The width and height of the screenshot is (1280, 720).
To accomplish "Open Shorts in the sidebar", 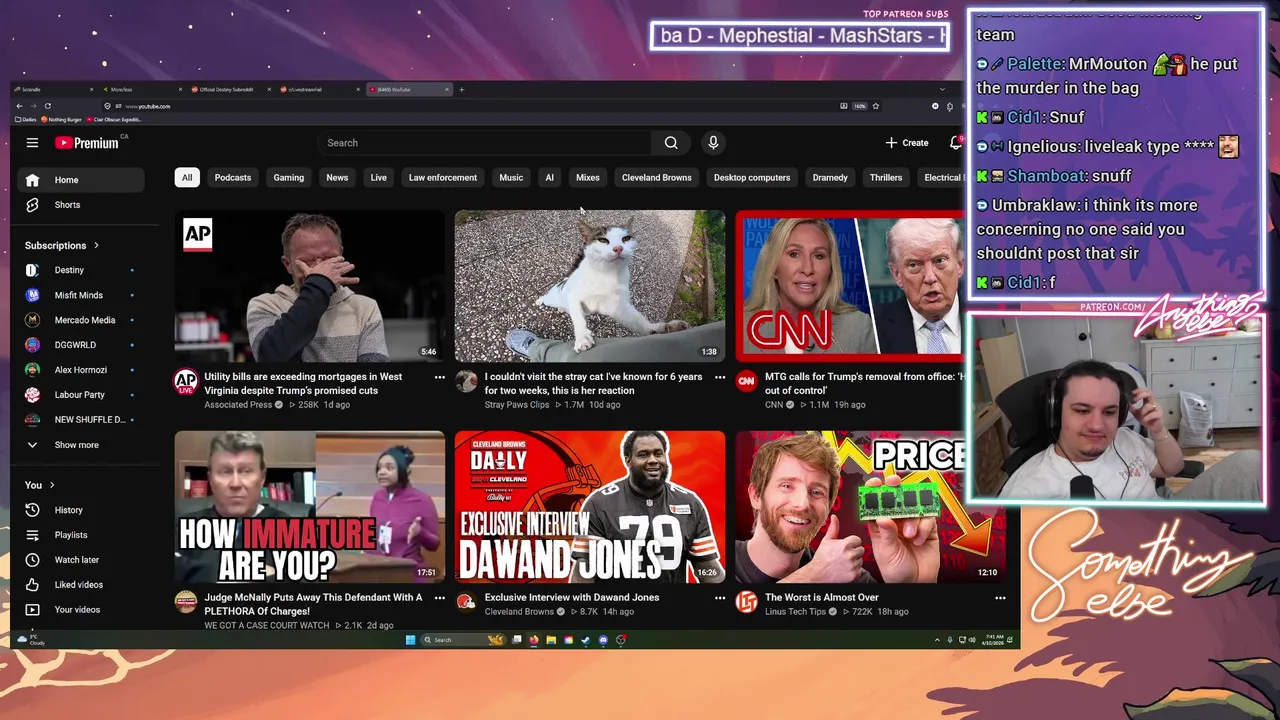I will click(81, 205).
